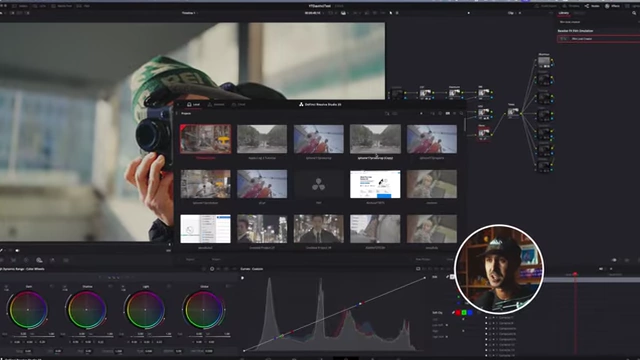Viewport: 640px width, 360px height.
Task: Click the Temp value field below wheels
Action: coord(28,351)
